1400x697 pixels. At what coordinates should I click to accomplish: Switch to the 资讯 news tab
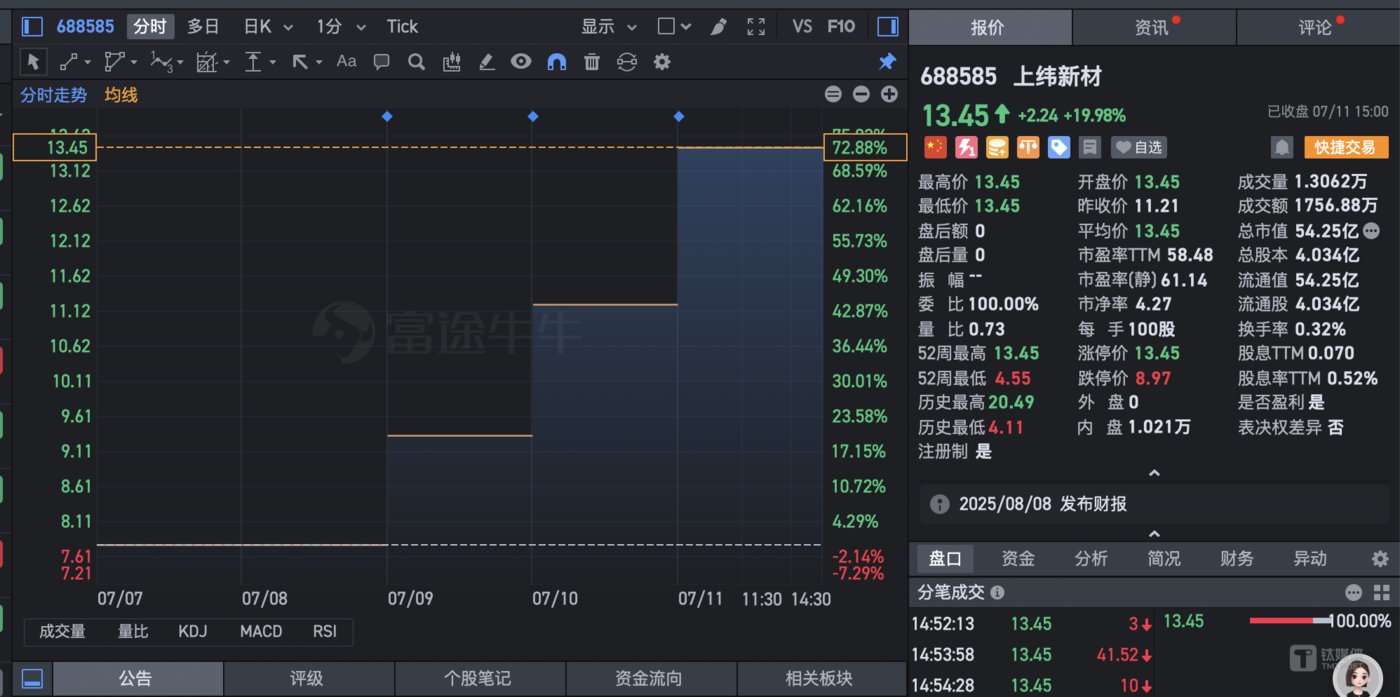click(1154, 27)
